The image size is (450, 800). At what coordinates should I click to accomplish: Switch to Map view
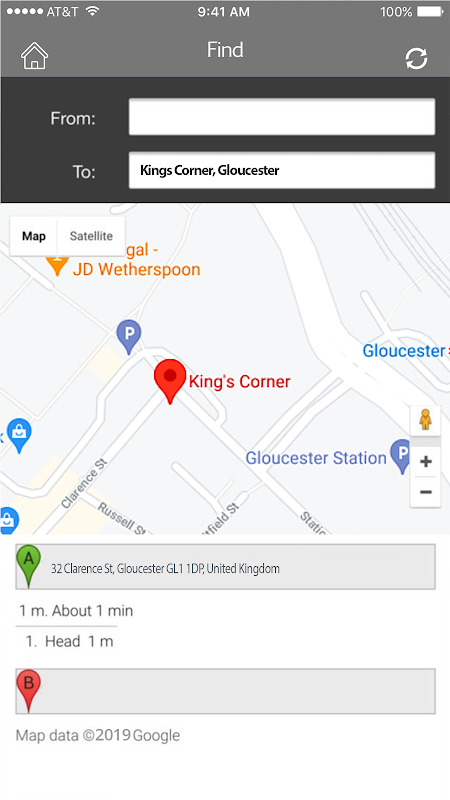(34, 236)
